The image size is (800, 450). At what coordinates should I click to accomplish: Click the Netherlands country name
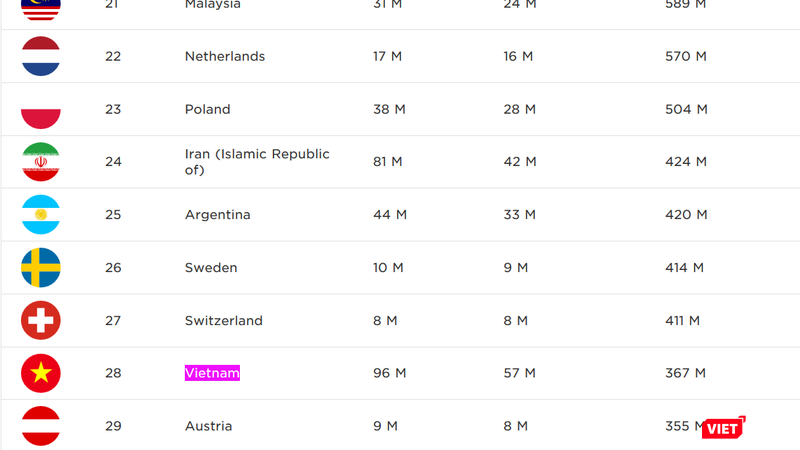pos(225,57)
